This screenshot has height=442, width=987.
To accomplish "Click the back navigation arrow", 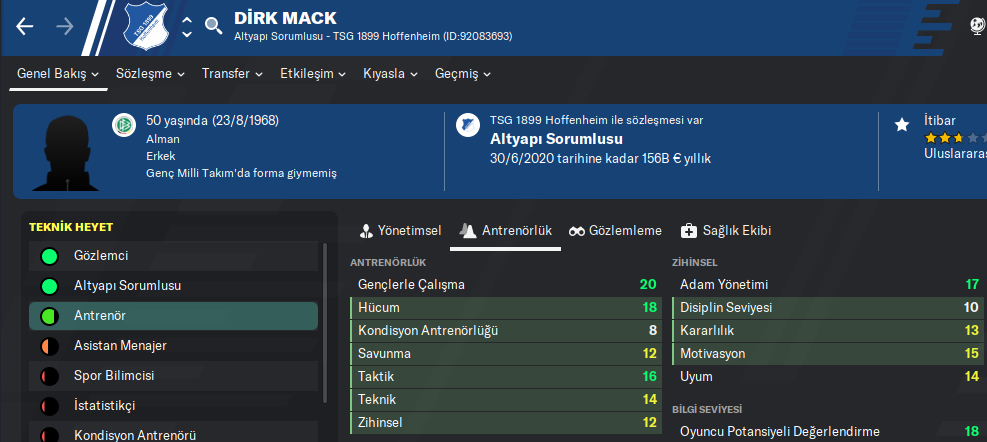I will tap(25, 26).
